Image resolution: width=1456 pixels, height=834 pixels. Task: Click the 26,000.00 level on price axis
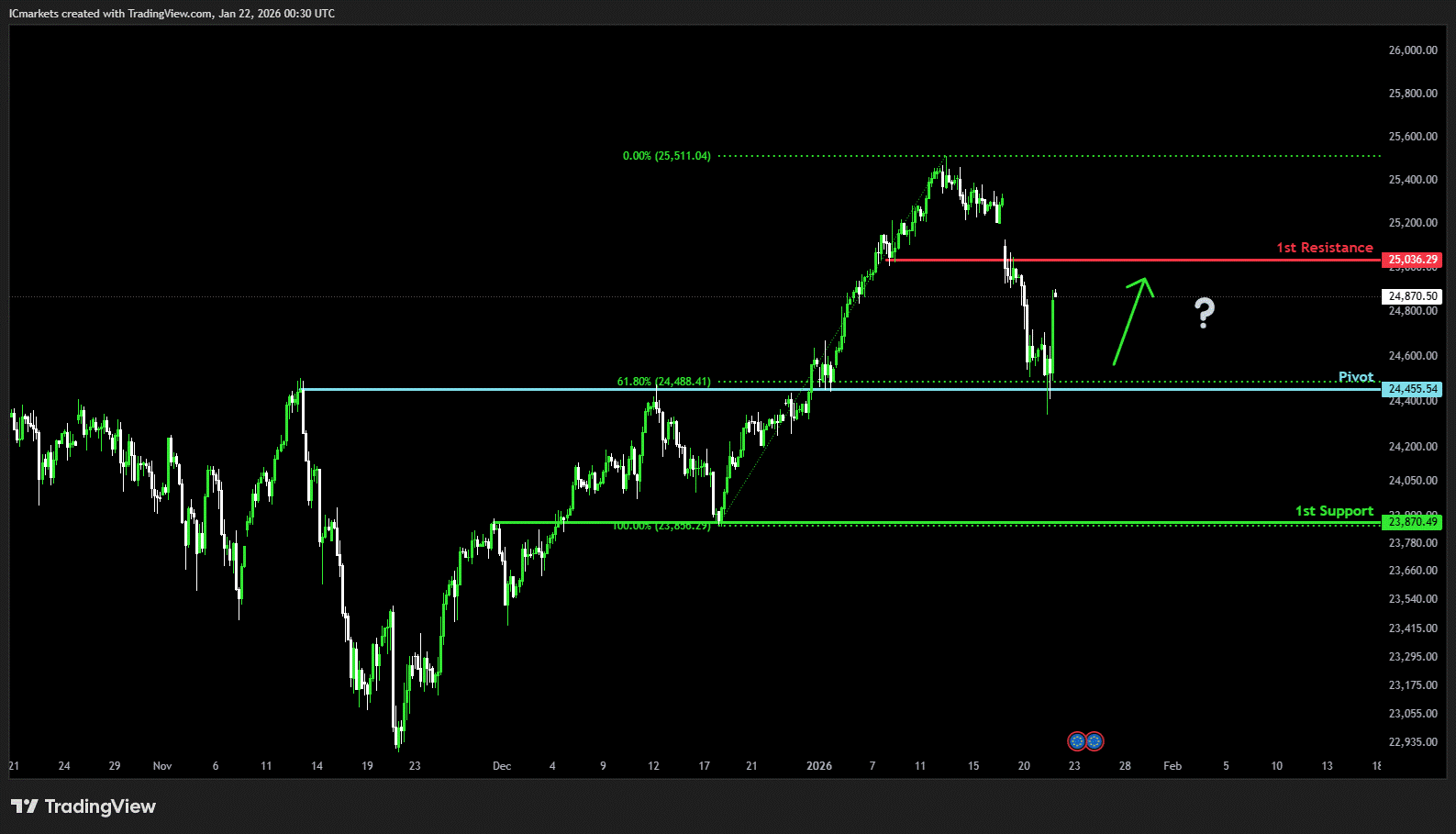[1412, 50]
